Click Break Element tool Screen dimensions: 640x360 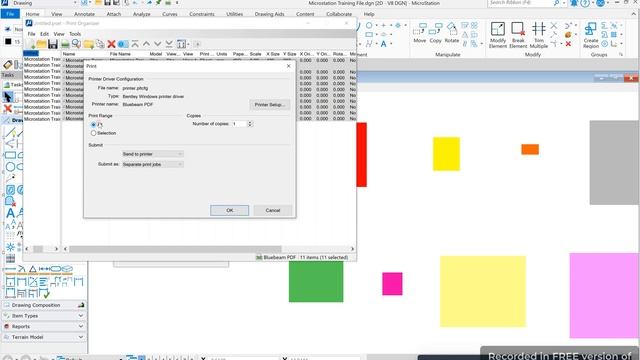[x=518, y=35]
